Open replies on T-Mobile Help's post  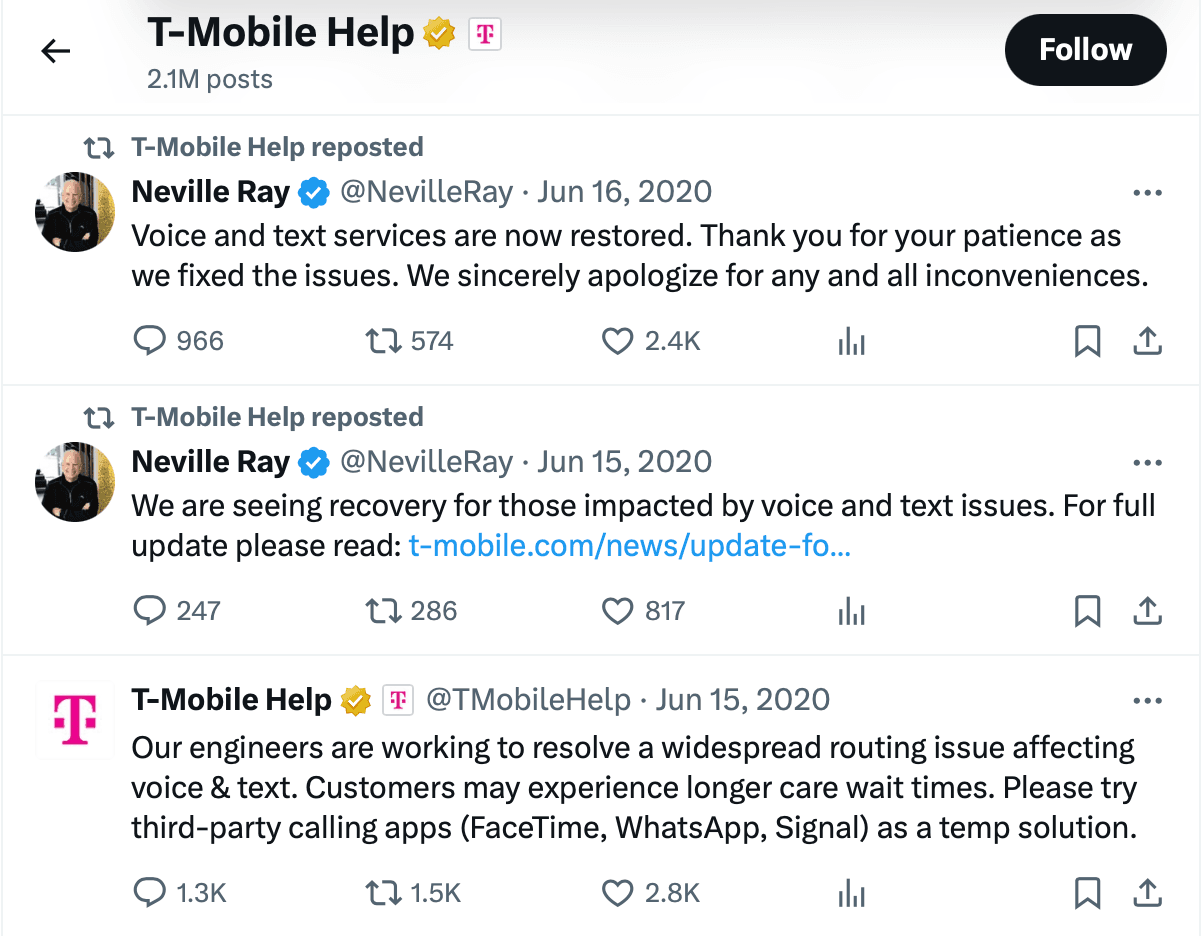coord(151,893)
